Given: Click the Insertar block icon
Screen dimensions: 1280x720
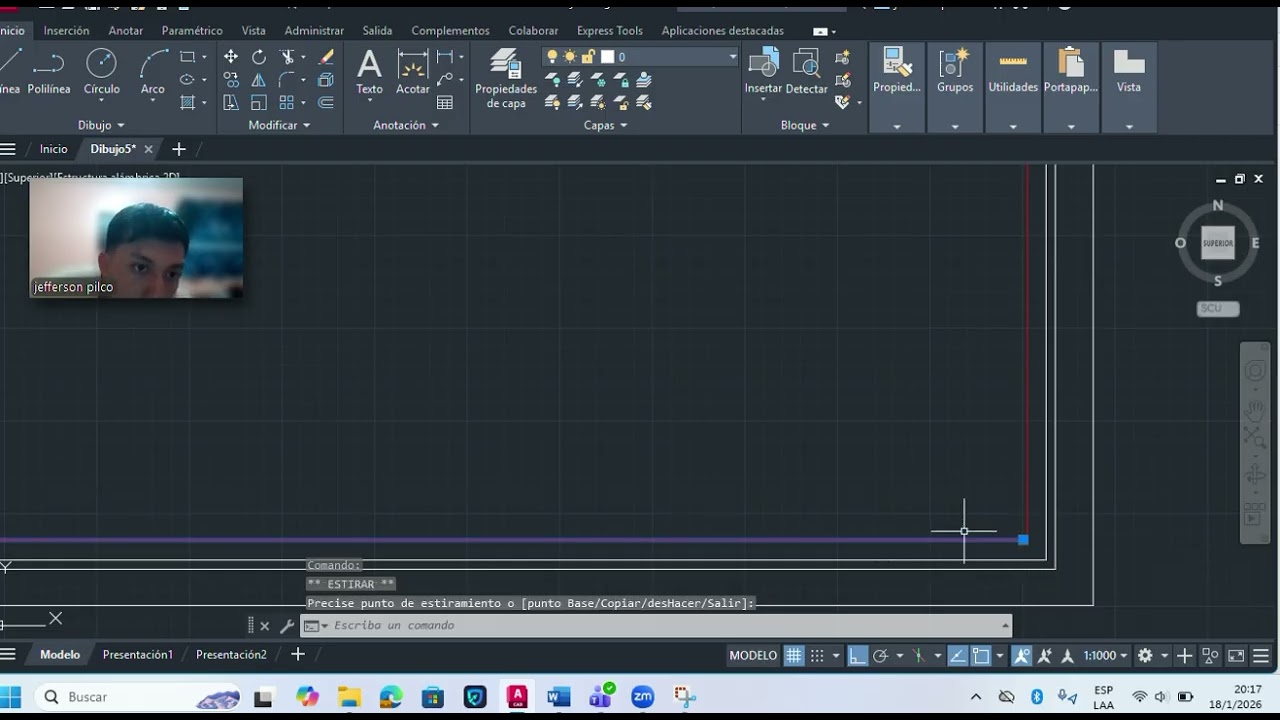Looking at the screenshot, I should tap(763, 72).
